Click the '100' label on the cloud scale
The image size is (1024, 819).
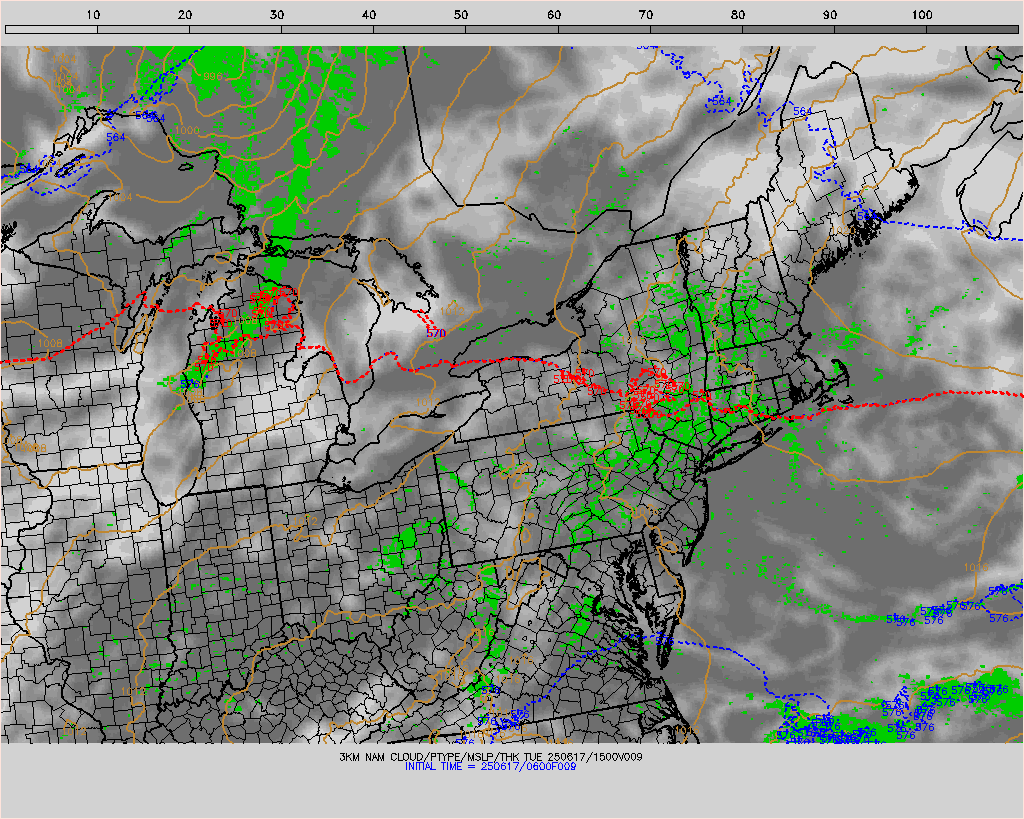click(922, 15)
